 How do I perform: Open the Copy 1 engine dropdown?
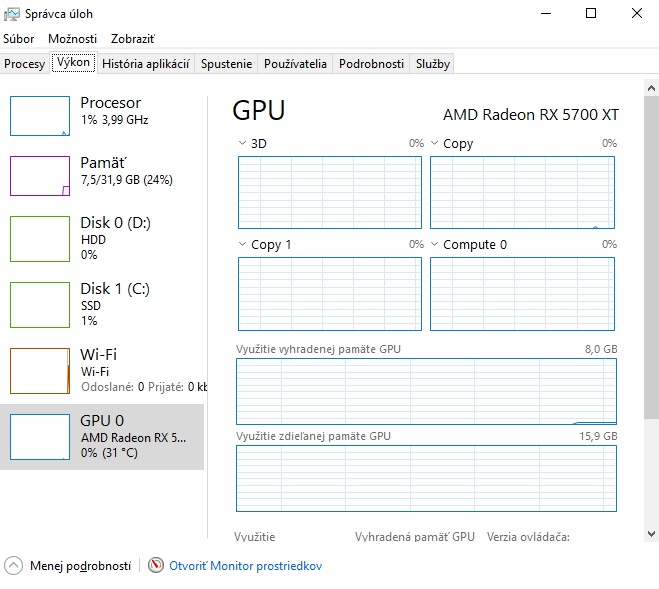pyautogui.click(x=242, y=244)
